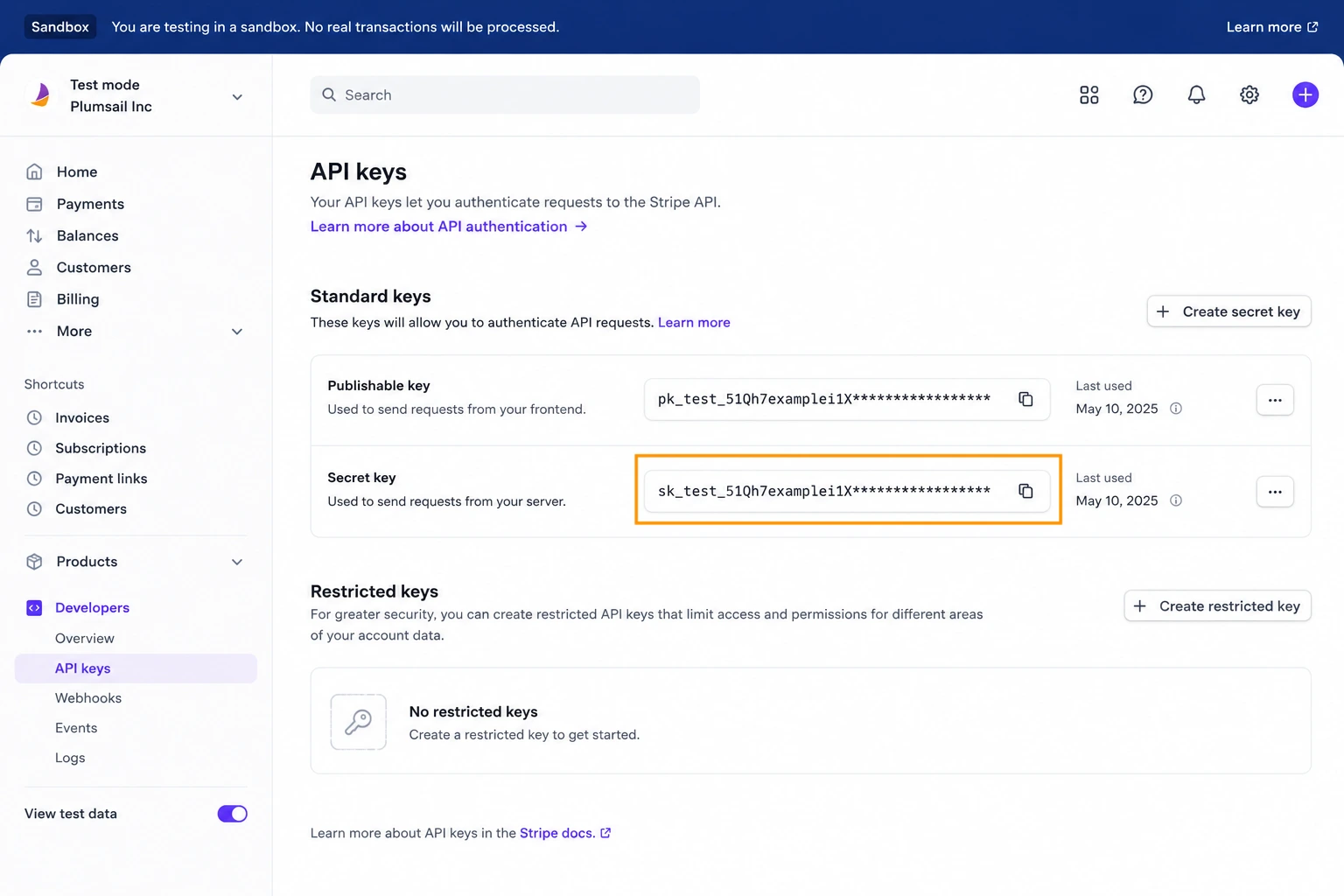Screen dimensions: 1344x896
Task: Click Learn more in the sandbox banner
Action: click(1272, 27)
